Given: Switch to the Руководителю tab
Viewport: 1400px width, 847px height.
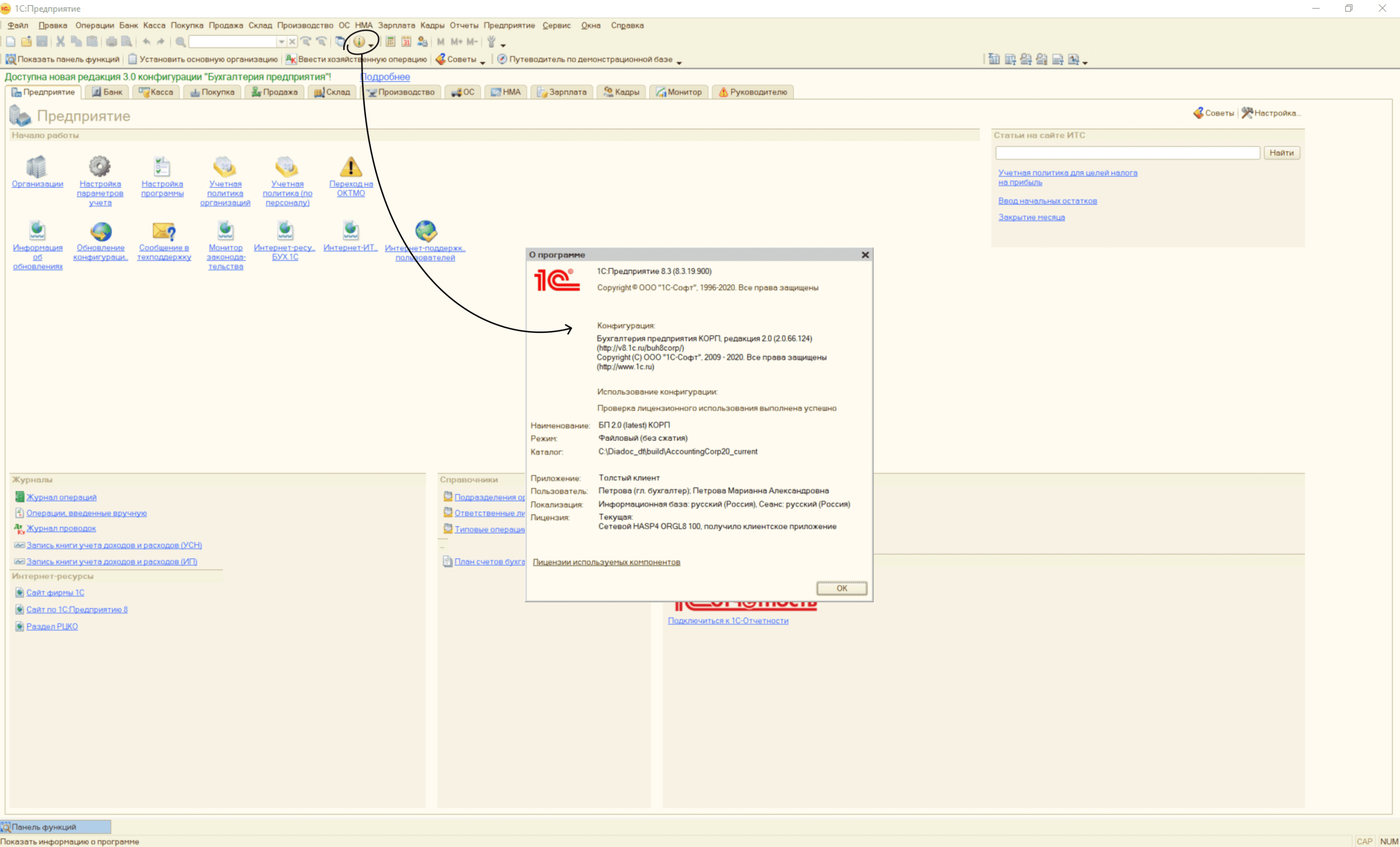Looking at the screenshot, I should click(x=753, y=92).
